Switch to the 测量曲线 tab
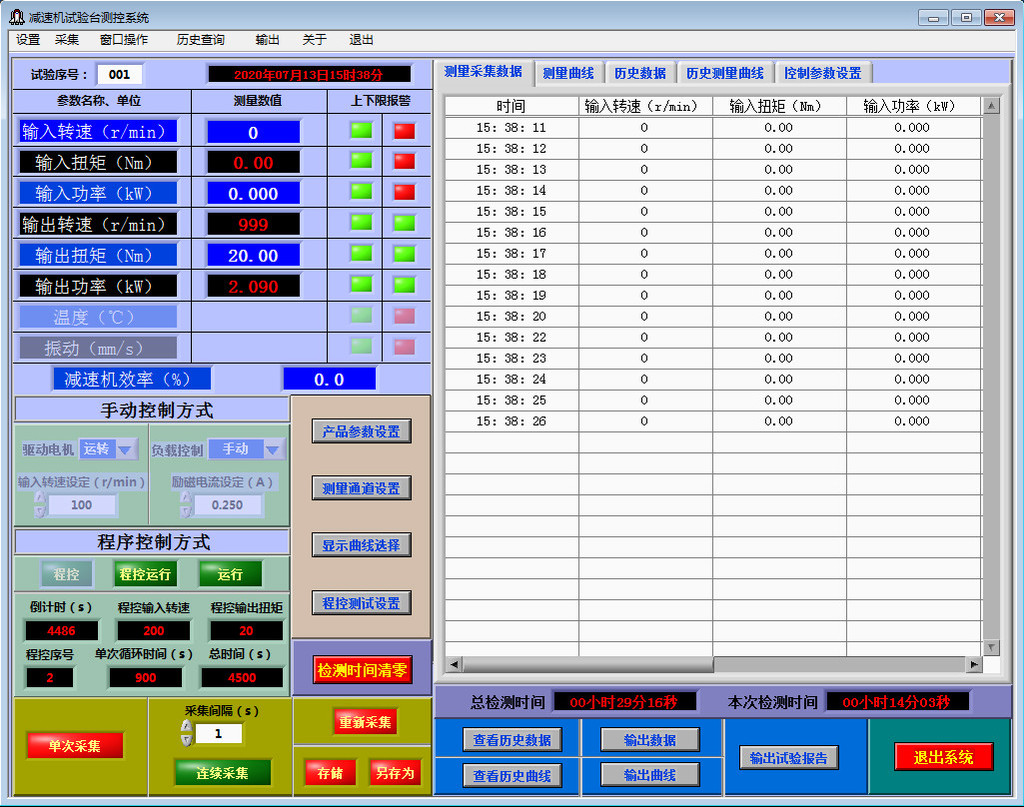Screen dimensions: 1024x807 [568, 73]
